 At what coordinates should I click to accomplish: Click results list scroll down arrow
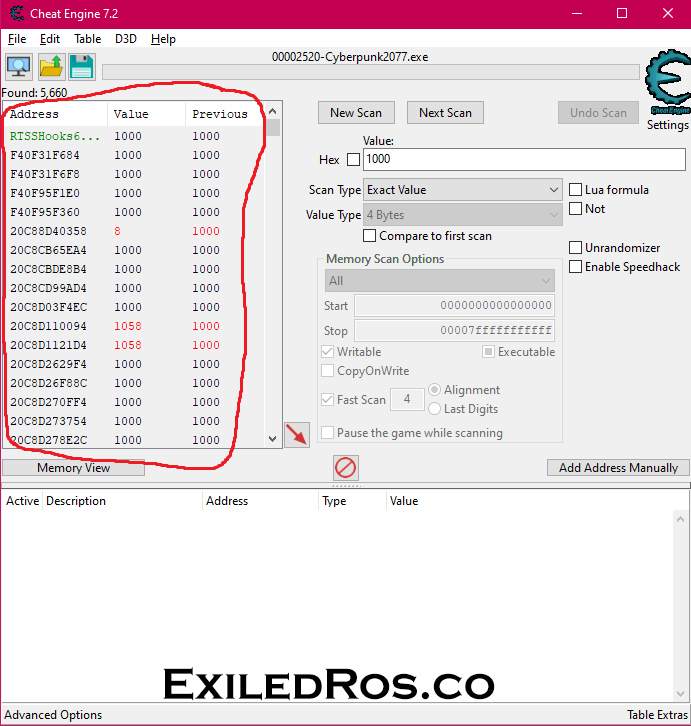click(x=273, y=438)
